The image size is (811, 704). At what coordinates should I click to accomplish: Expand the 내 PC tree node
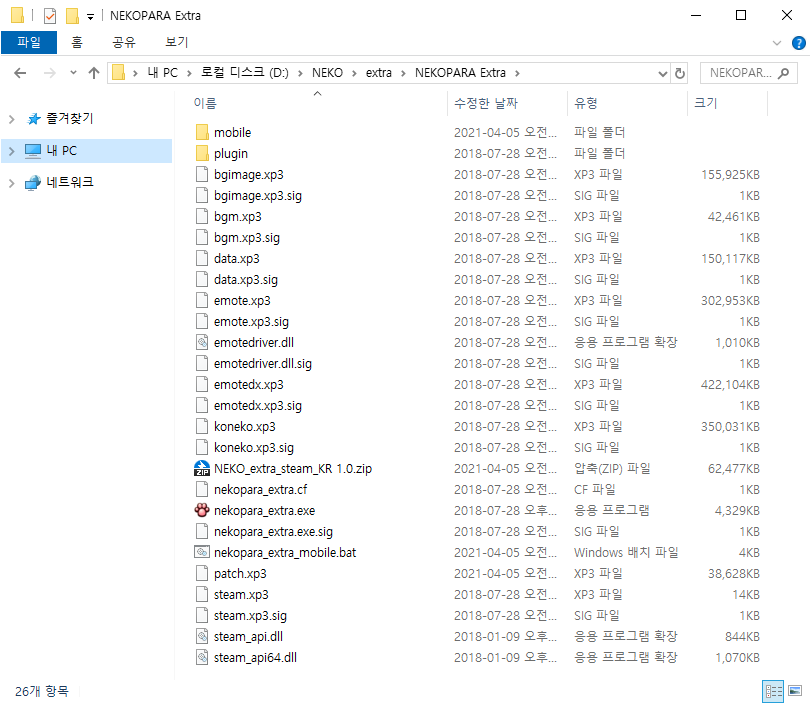(12, 151)
